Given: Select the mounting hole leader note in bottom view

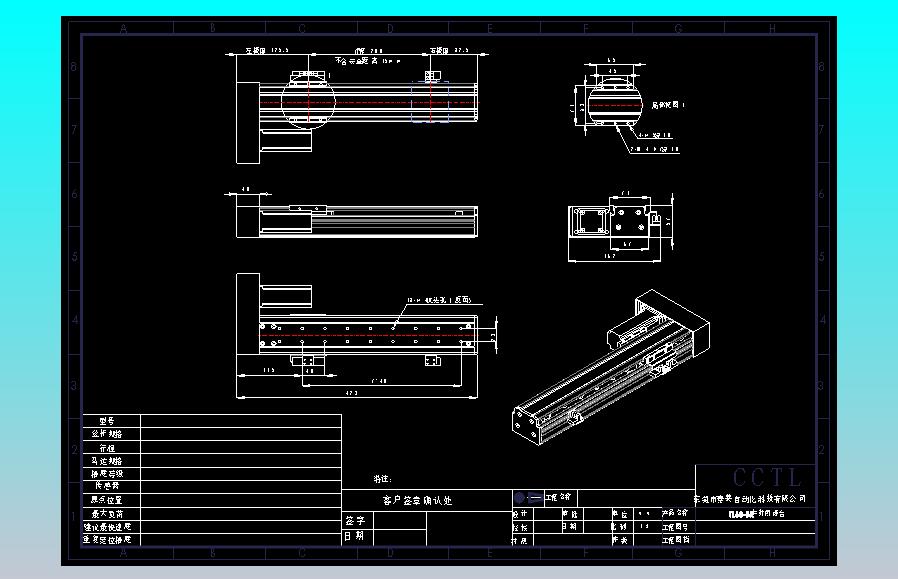Looking at the screenshot, I should point(439,300).
